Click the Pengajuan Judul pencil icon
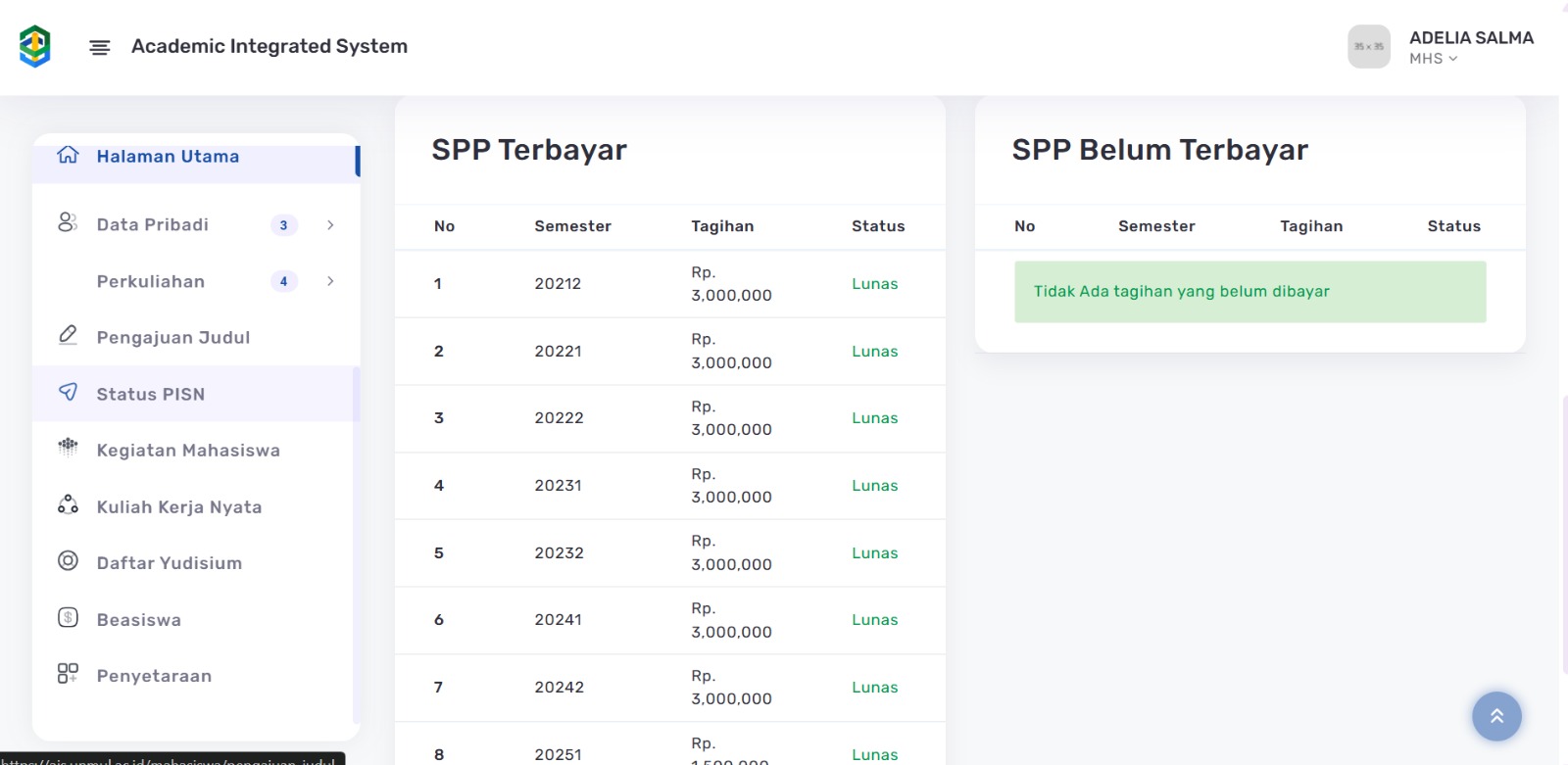Image resolution: width=1568 pixels, height=765 pixels. click(x=68, y=336)
